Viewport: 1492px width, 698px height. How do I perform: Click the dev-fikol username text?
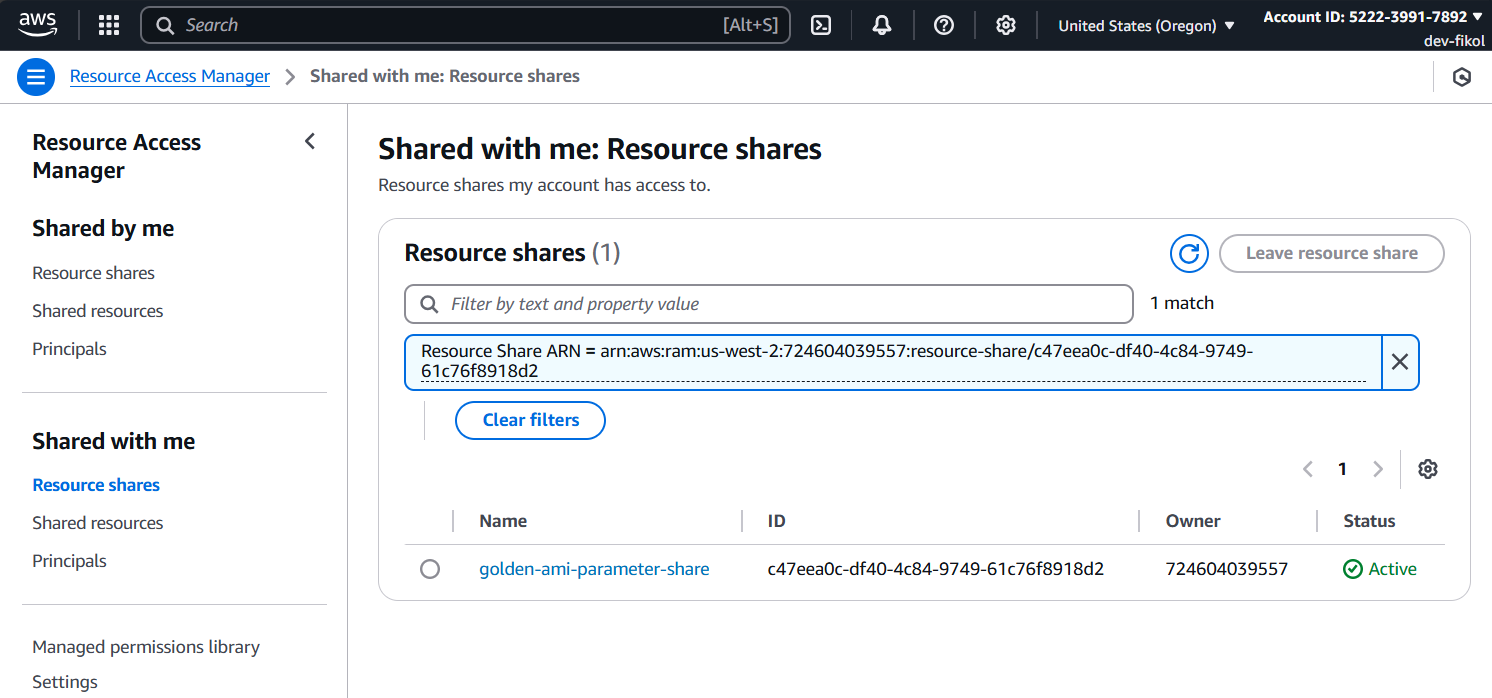(1454, 41)
